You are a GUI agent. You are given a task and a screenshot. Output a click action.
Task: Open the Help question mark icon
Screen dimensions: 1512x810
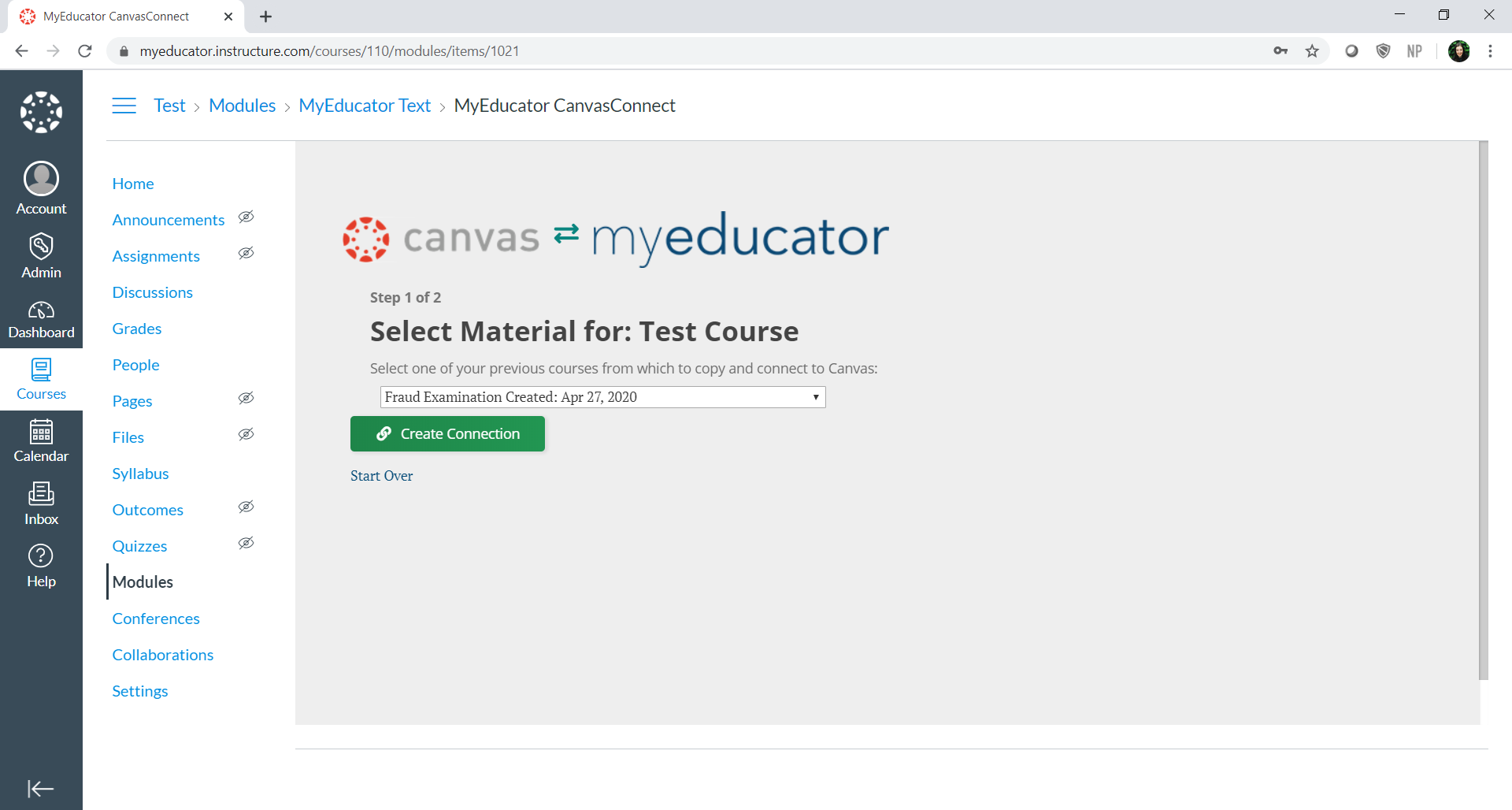[x=41, y=566]
